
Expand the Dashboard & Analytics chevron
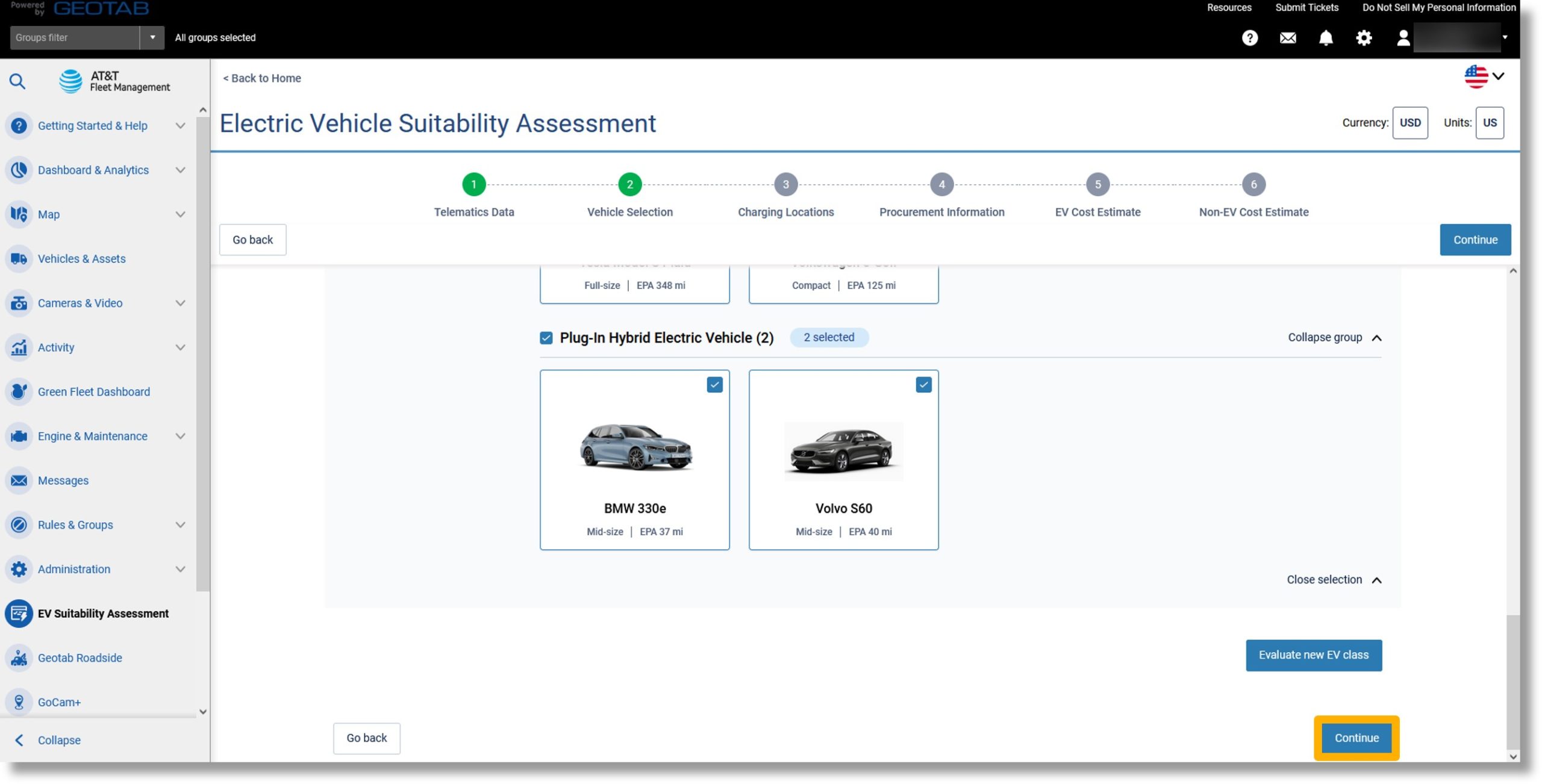point(180,170)
